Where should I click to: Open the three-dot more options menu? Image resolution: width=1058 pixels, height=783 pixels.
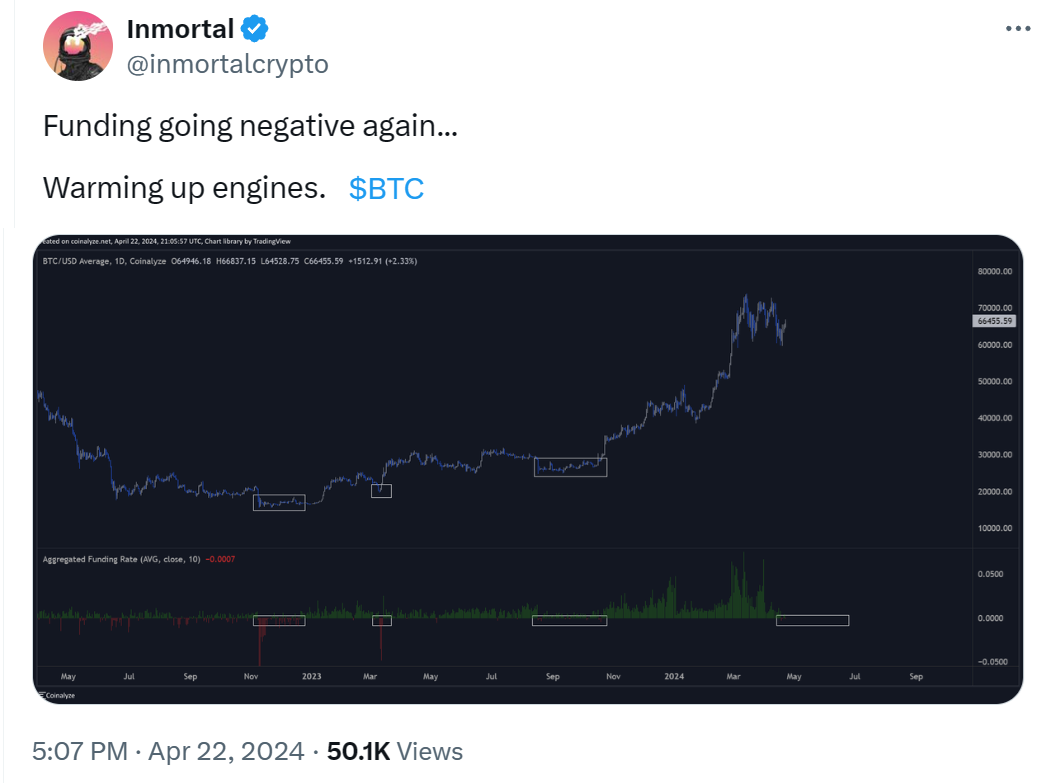[x=1018, y=28]
